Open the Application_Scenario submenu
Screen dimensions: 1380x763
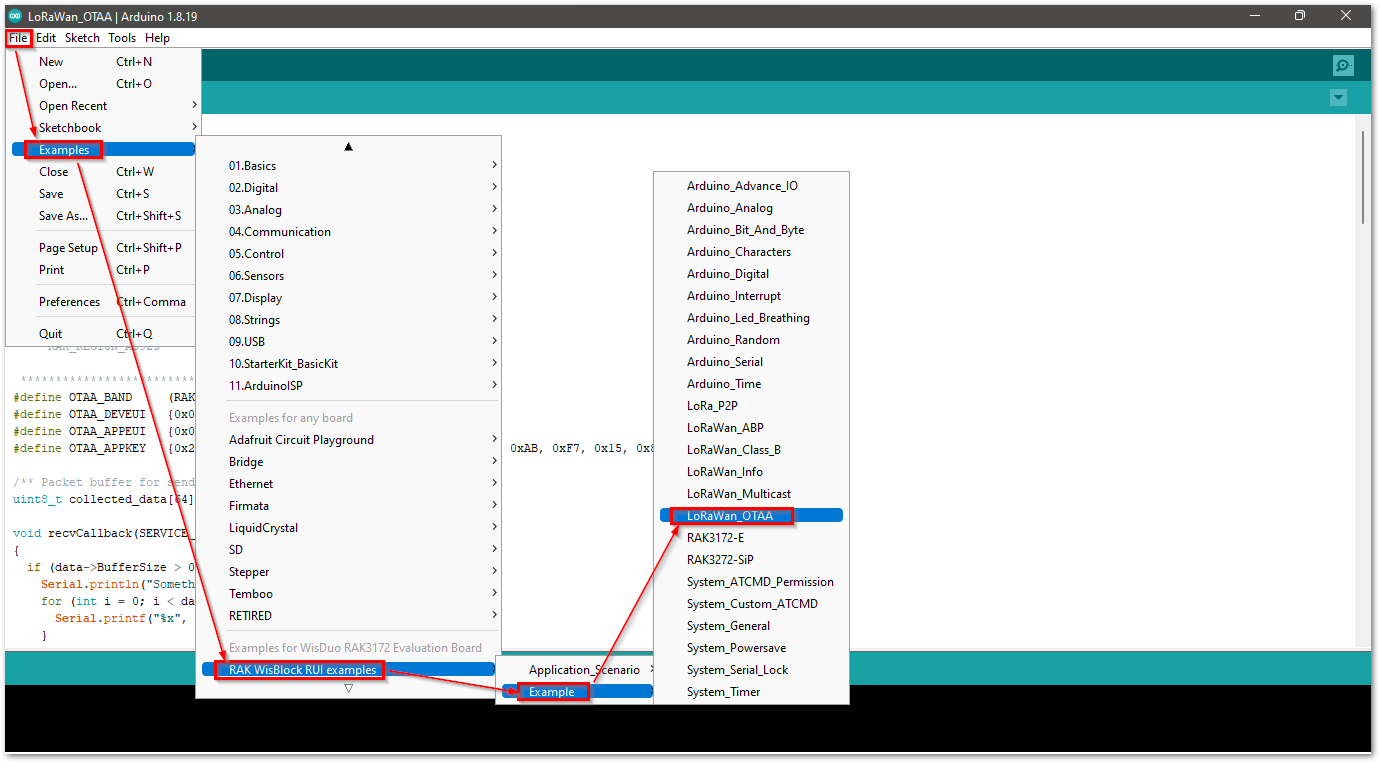577,670
